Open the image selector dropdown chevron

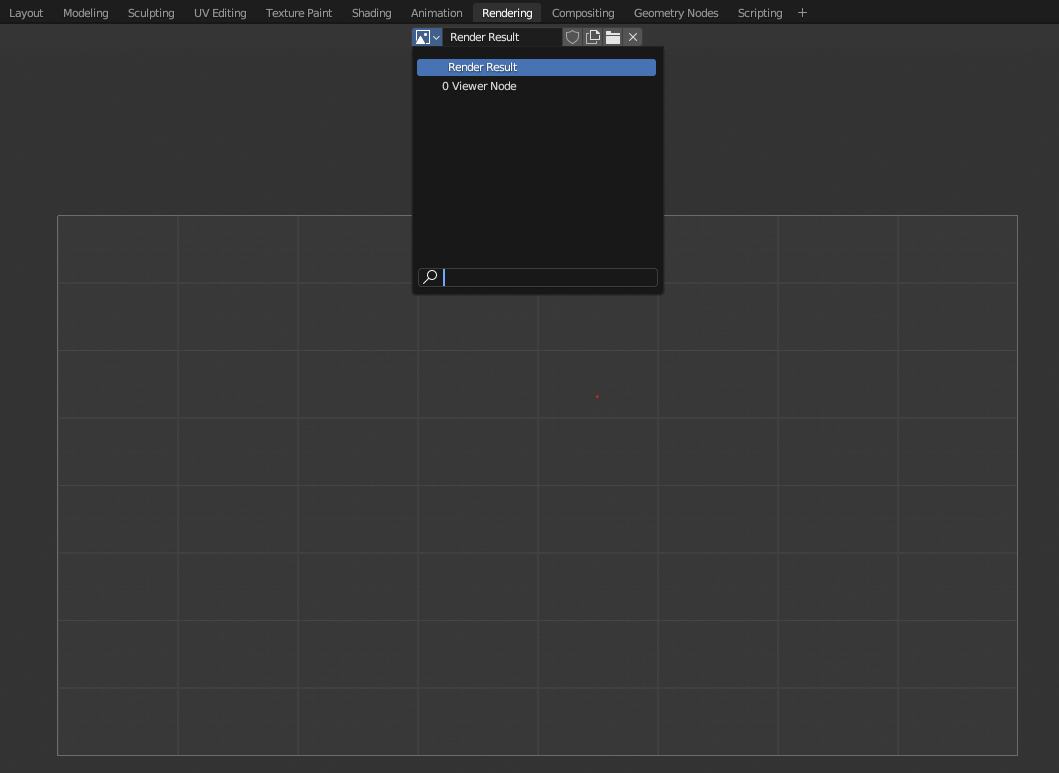pyautogui.click(x=435, y=37)
